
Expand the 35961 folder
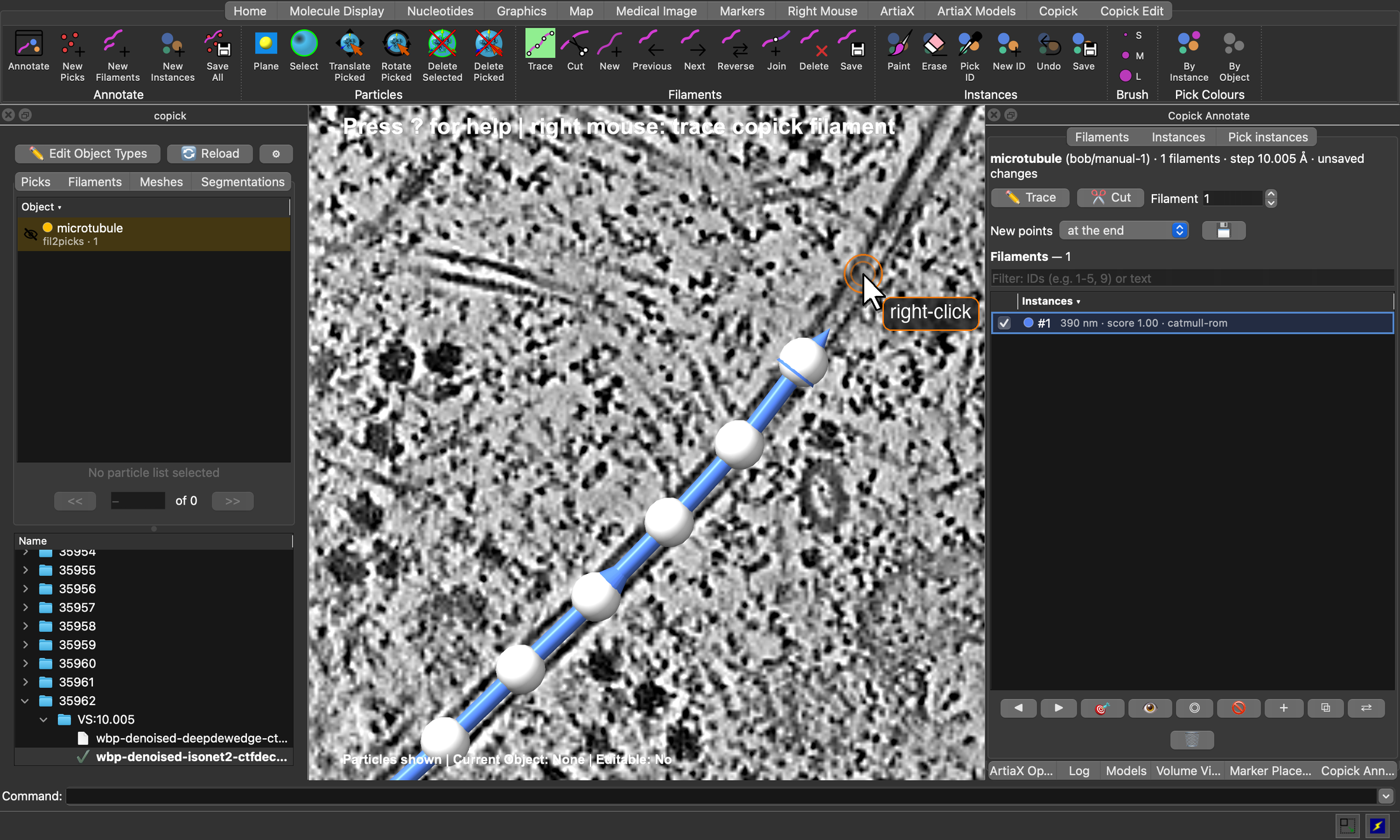(25, 682)
